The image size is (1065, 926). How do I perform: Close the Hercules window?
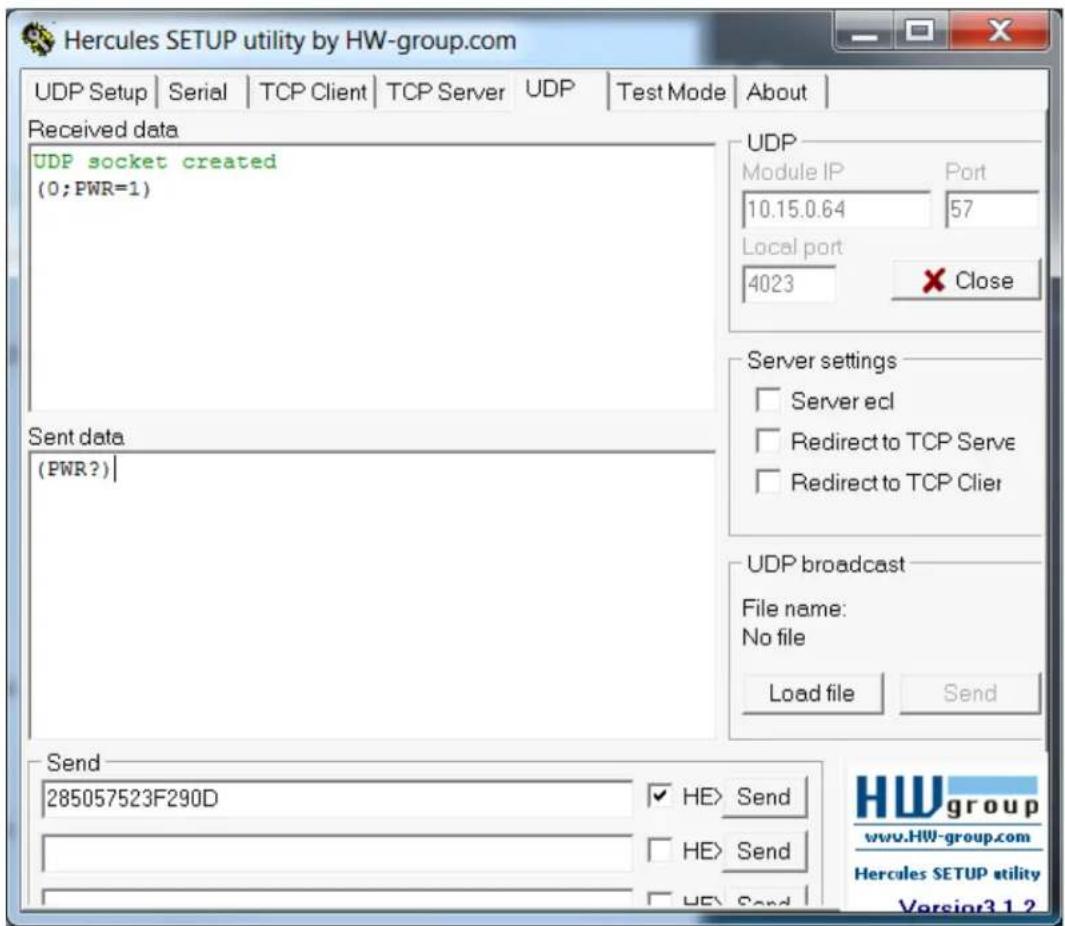tap(998, 32)
